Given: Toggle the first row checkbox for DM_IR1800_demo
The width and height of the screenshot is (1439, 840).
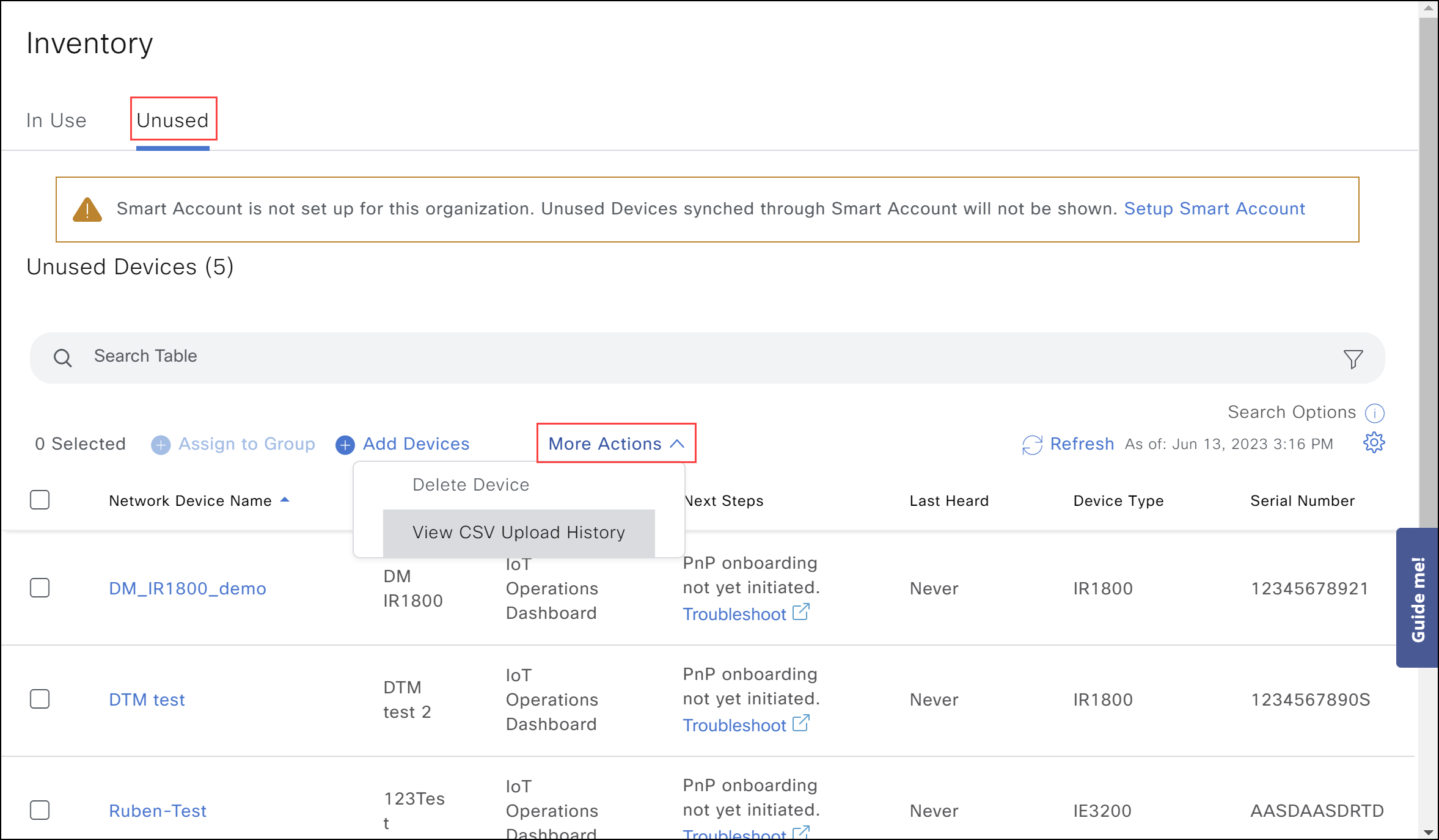Looking at the screenshot, I should click(40, 588).
